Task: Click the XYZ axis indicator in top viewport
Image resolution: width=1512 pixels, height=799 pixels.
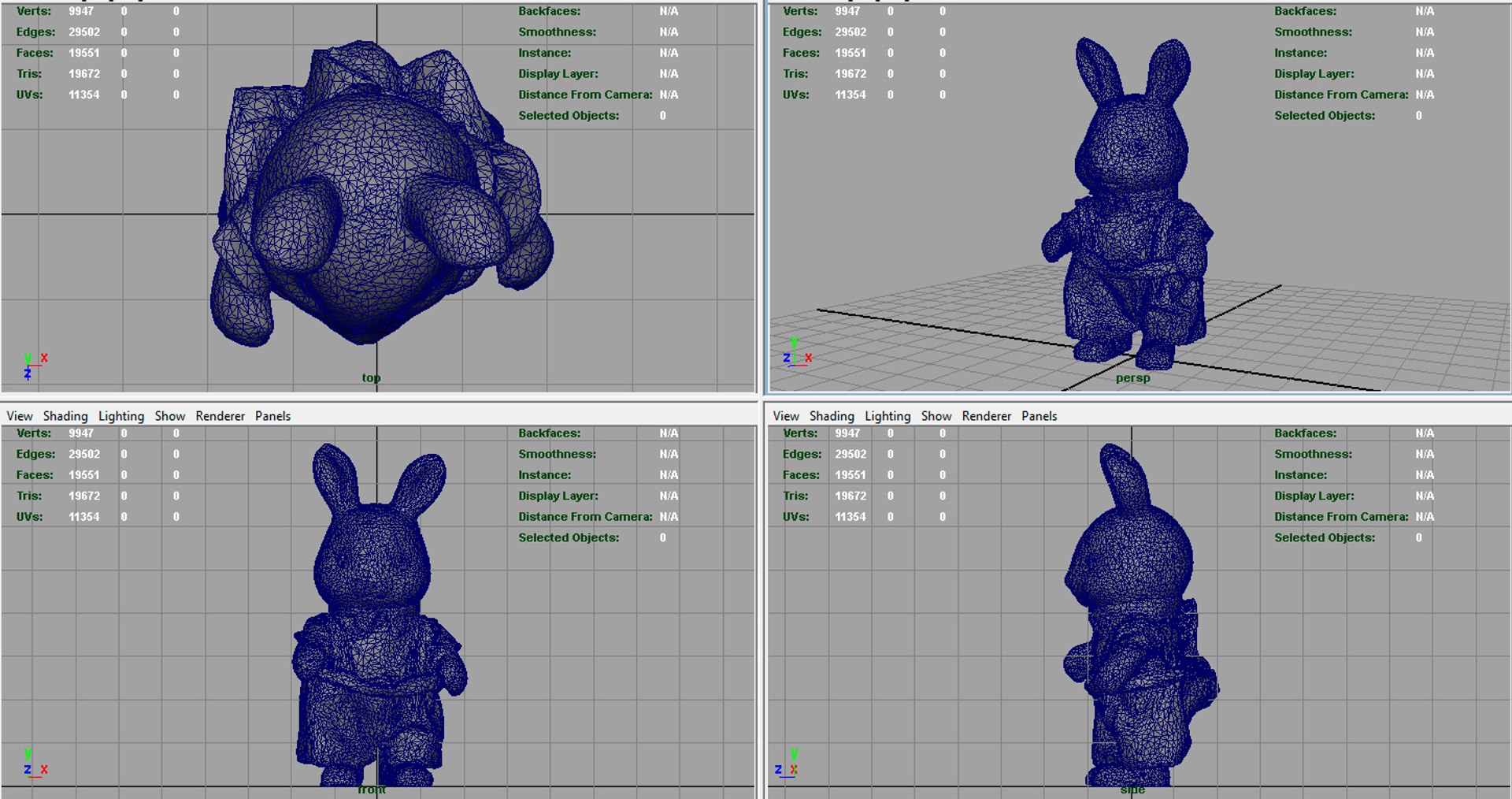Action: click(x=35, y=366)
